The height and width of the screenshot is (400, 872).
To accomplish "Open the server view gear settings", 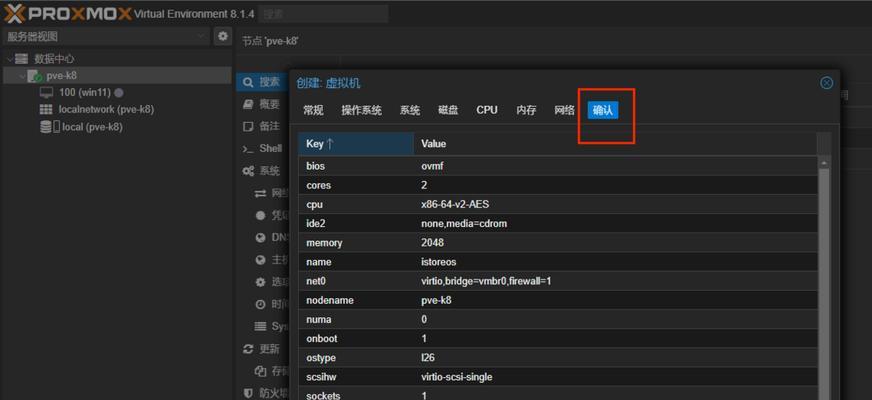I will (x=223, y=37).
